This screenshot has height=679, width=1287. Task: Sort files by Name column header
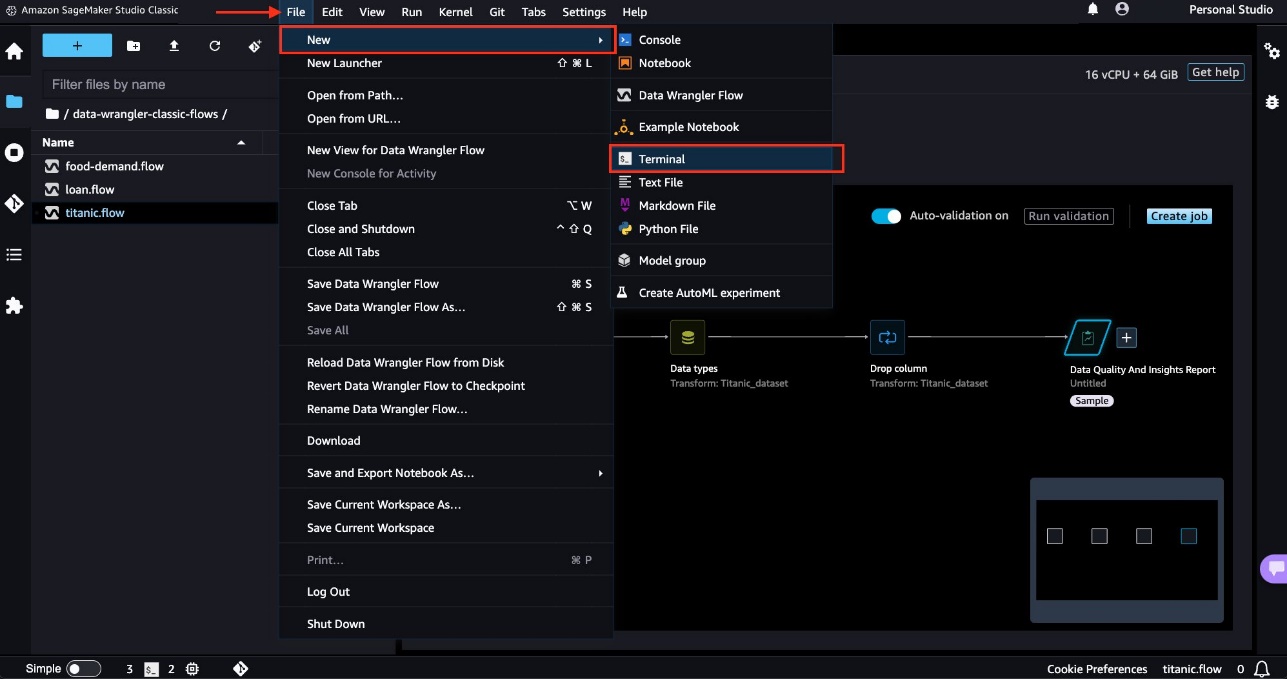(x=145, y=143)
